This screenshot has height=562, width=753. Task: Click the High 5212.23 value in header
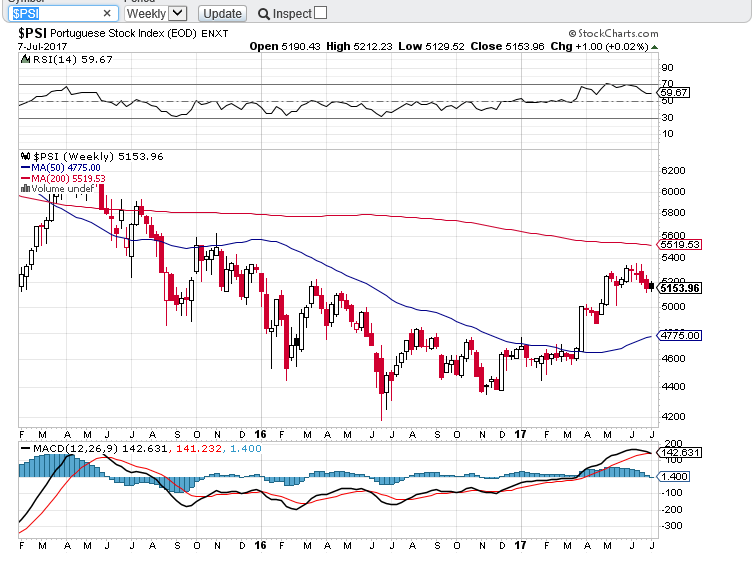click(x=359, y=47)
